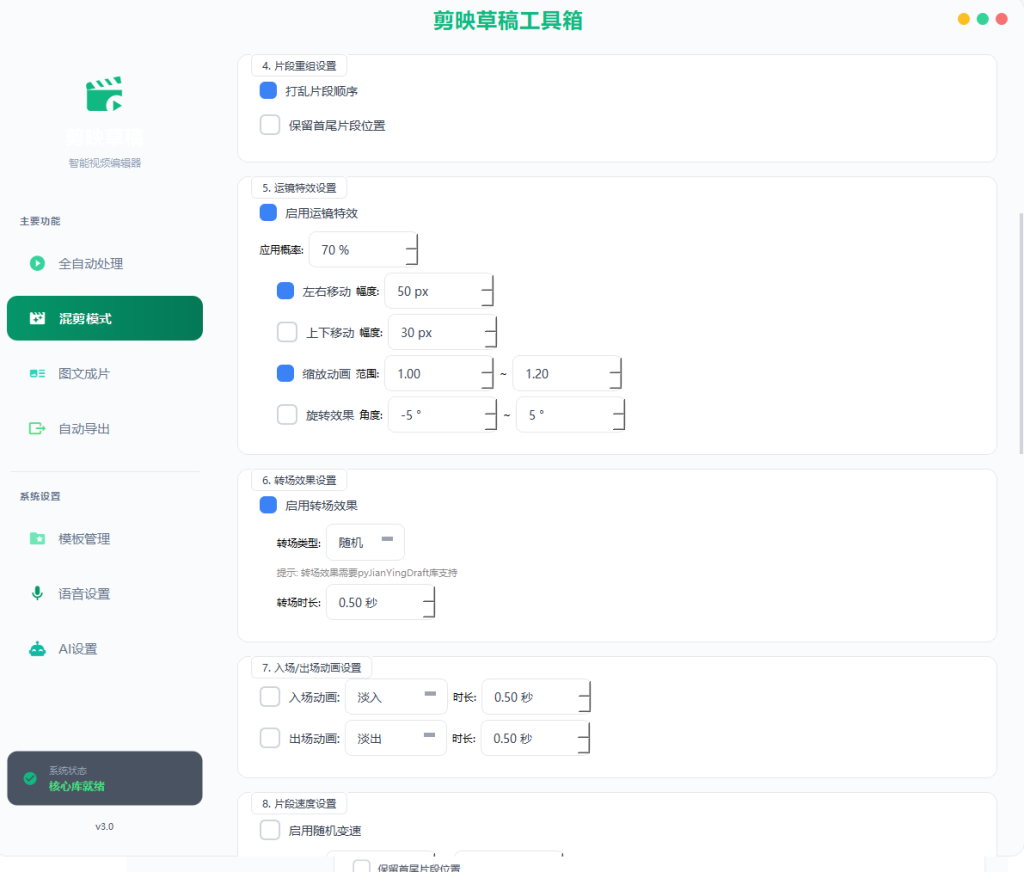This screenshot has height=872, width=1024.
Task: Click the 应用概率 70 % stepper field
Action: pos(363,250)
